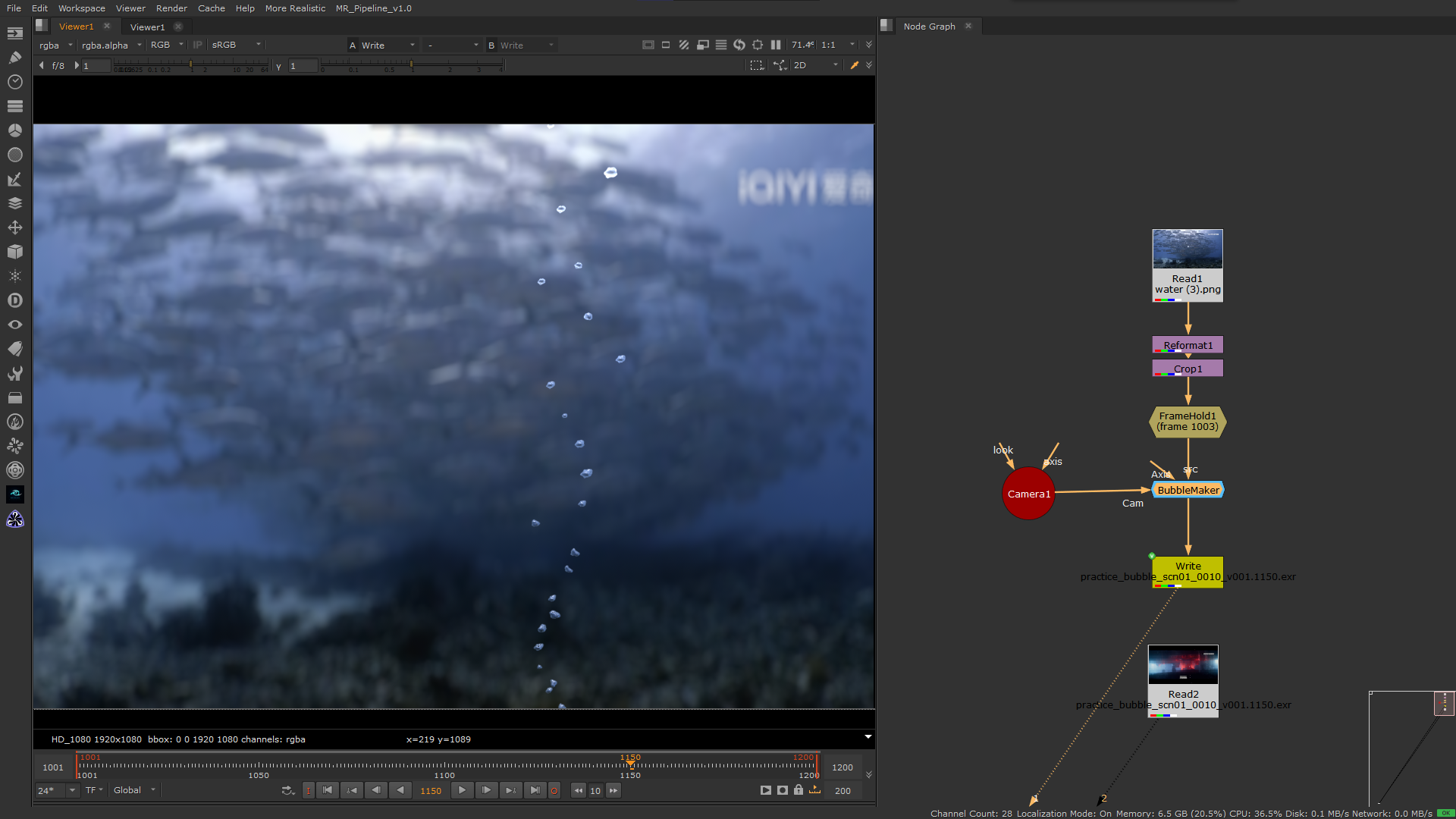Click the refresh viewer circular arrows icon
The height and width of the screenshot is (819, 1456).
[739, 45]
